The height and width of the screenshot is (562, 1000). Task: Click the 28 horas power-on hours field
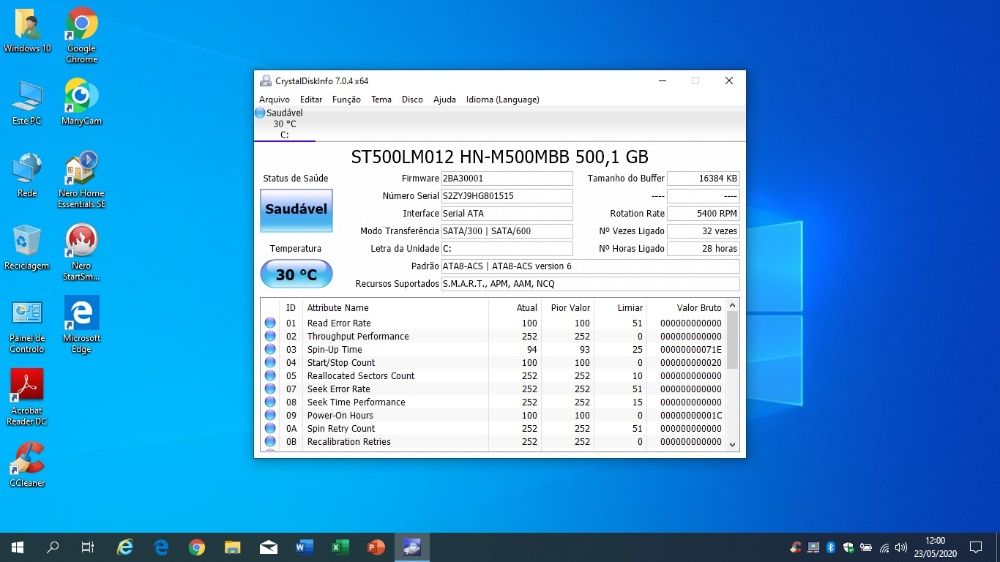coord(703,249)
